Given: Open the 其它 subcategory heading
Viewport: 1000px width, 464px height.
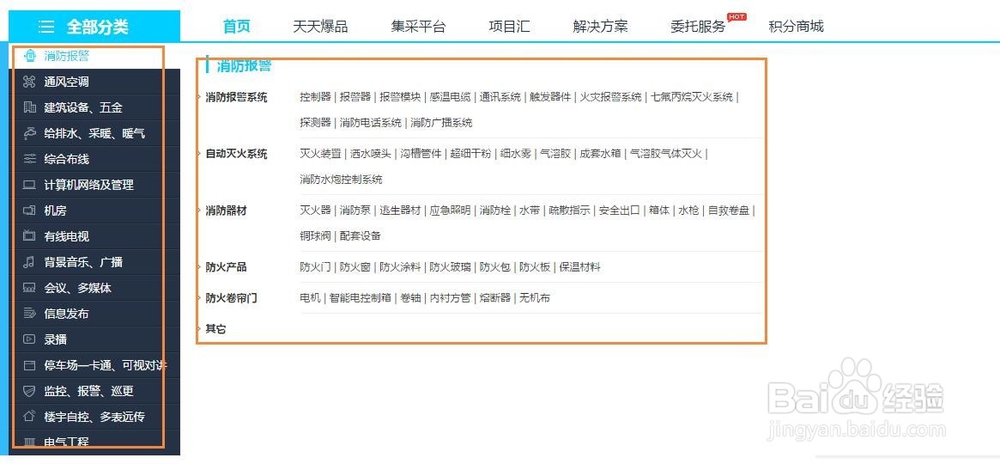Looking at the screenshot, I should click(216, 330).
